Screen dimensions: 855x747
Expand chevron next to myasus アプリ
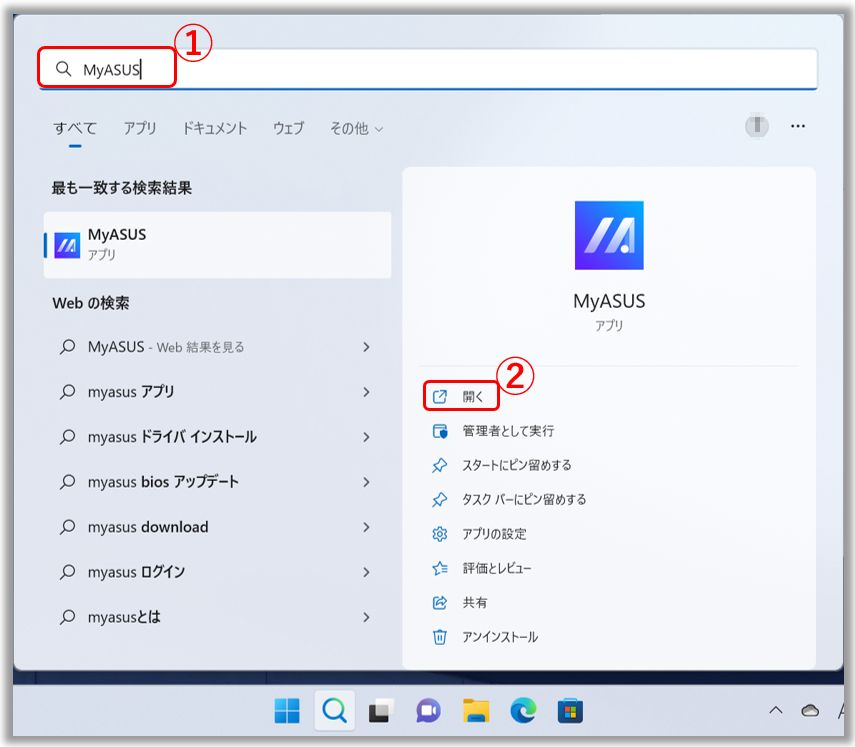pyautogui.click(x=366, y=392)
